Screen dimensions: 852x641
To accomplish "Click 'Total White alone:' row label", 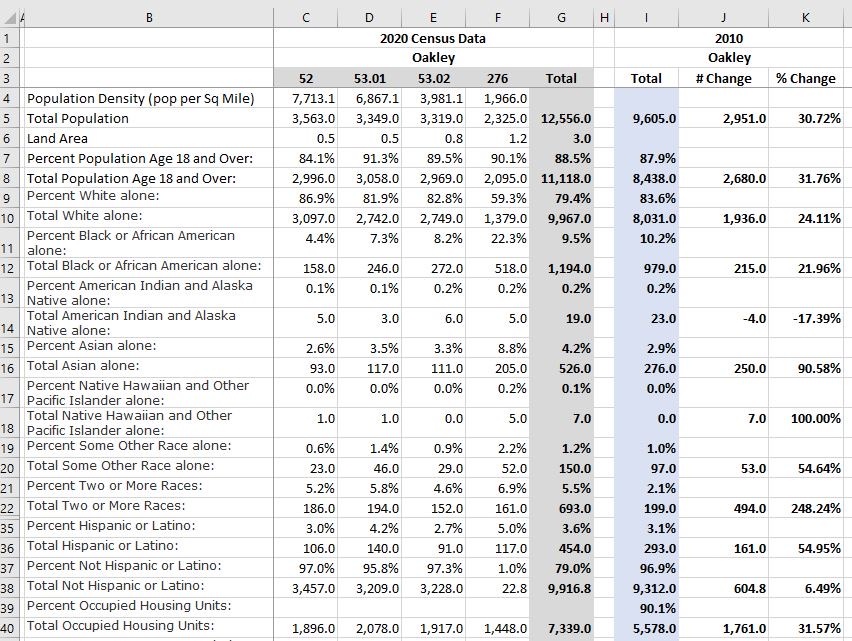I will tap(84, 216).
